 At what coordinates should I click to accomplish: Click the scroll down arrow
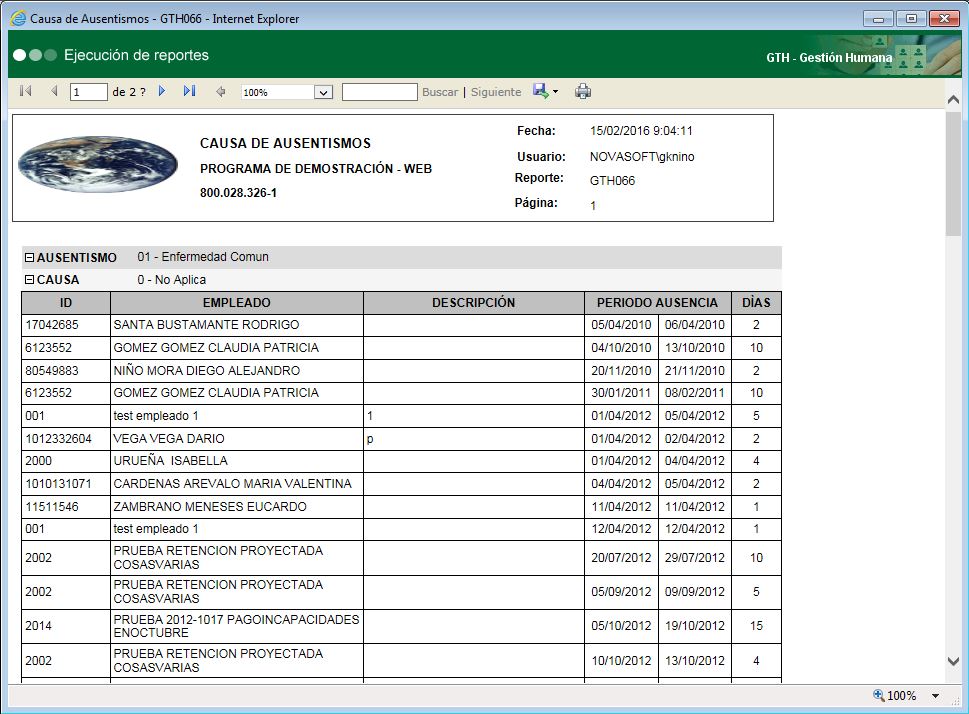(953, 661)
